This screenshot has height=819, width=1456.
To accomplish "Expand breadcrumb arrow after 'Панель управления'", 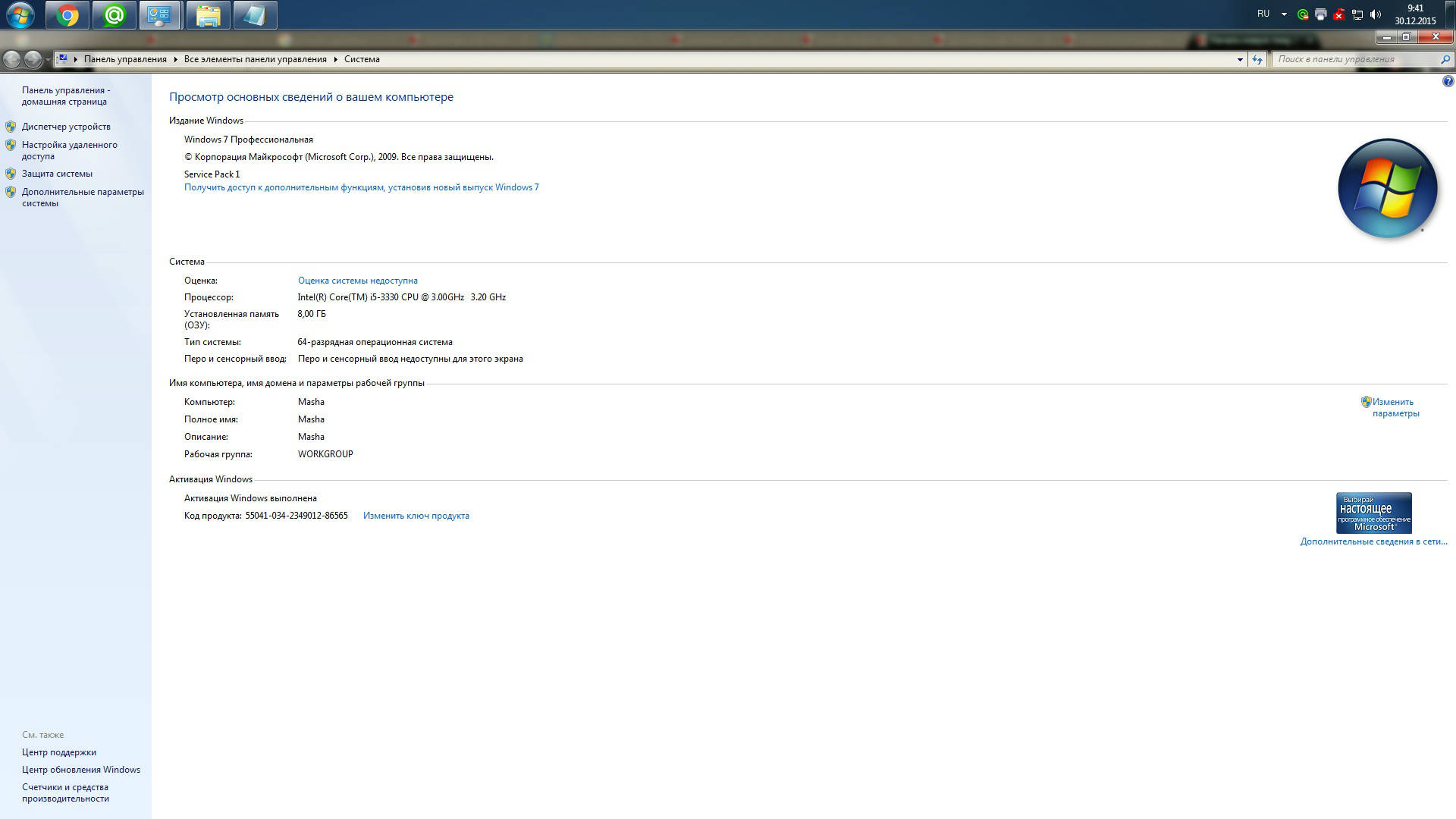I will [175, 59].
